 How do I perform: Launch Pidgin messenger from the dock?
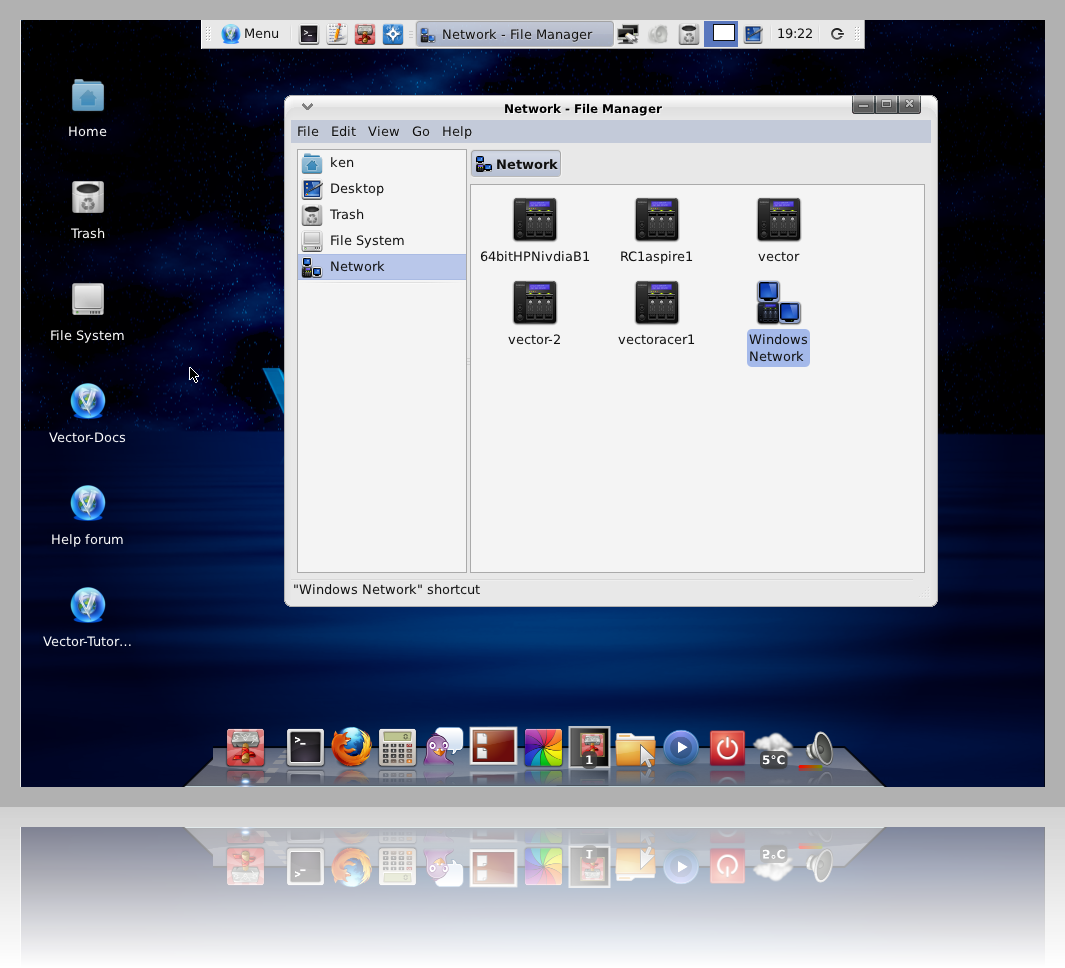pos(443,747)
